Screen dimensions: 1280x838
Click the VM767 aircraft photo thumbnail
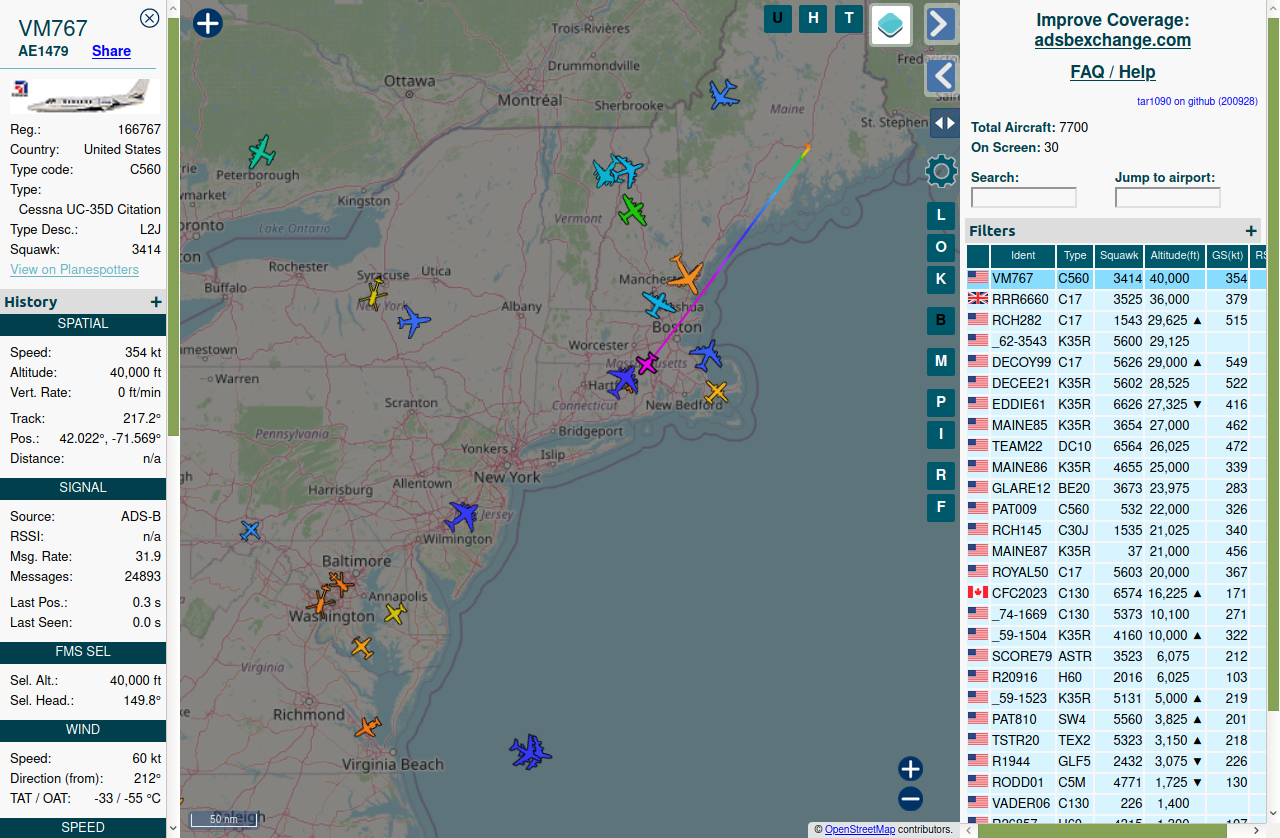pyautogui.click(x=84, y=97)
